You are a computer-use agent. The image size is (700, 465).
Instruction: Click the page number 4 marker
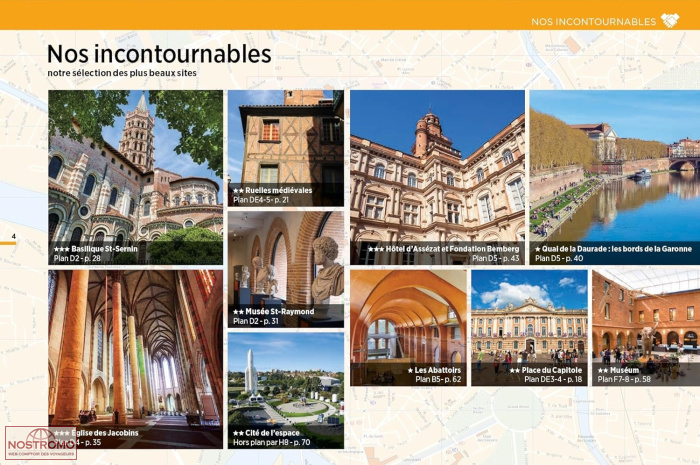coord(14,237)
